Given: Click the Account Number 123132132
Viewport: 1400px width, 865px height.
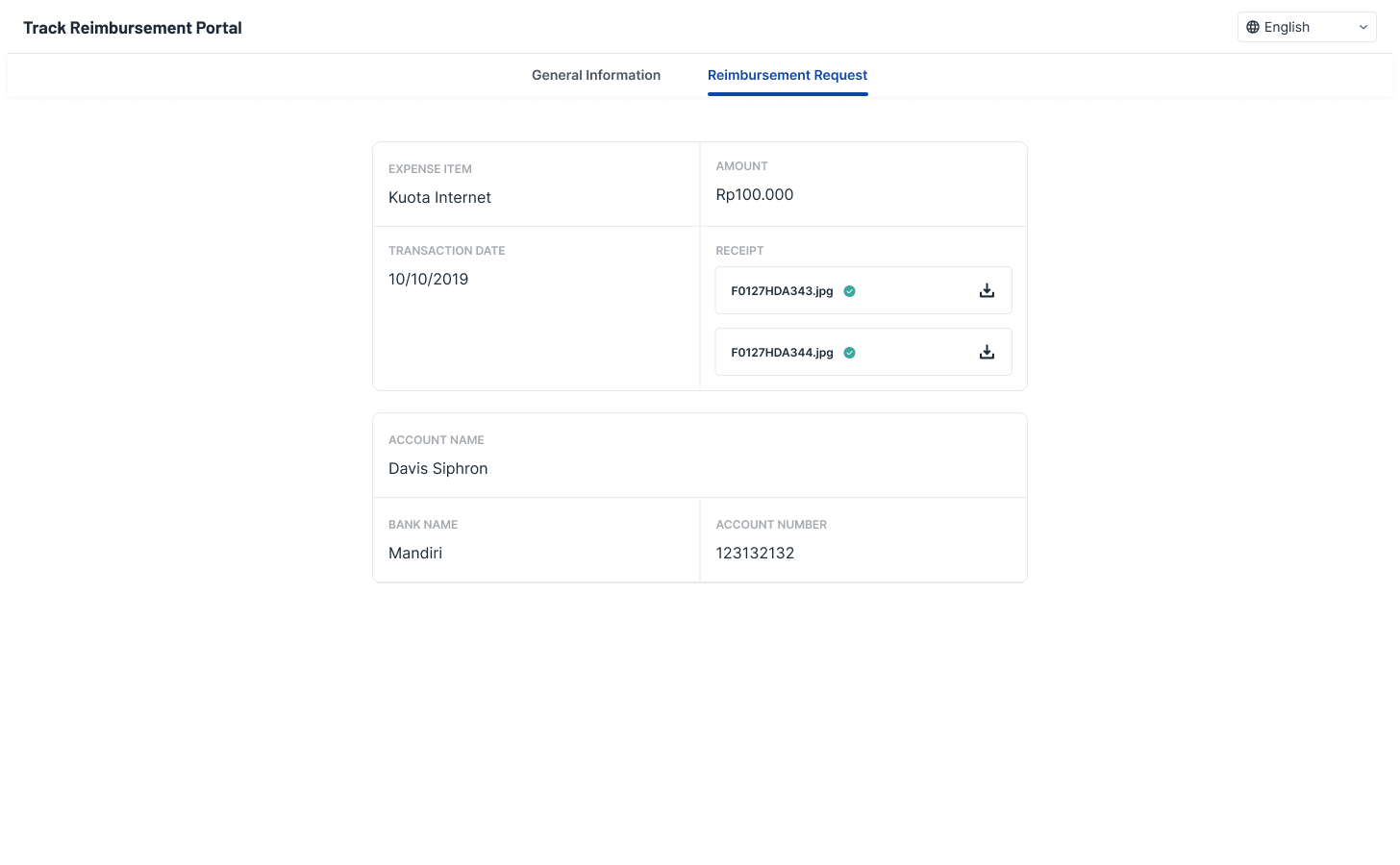Looking at the screenshot, I should 755,553.
